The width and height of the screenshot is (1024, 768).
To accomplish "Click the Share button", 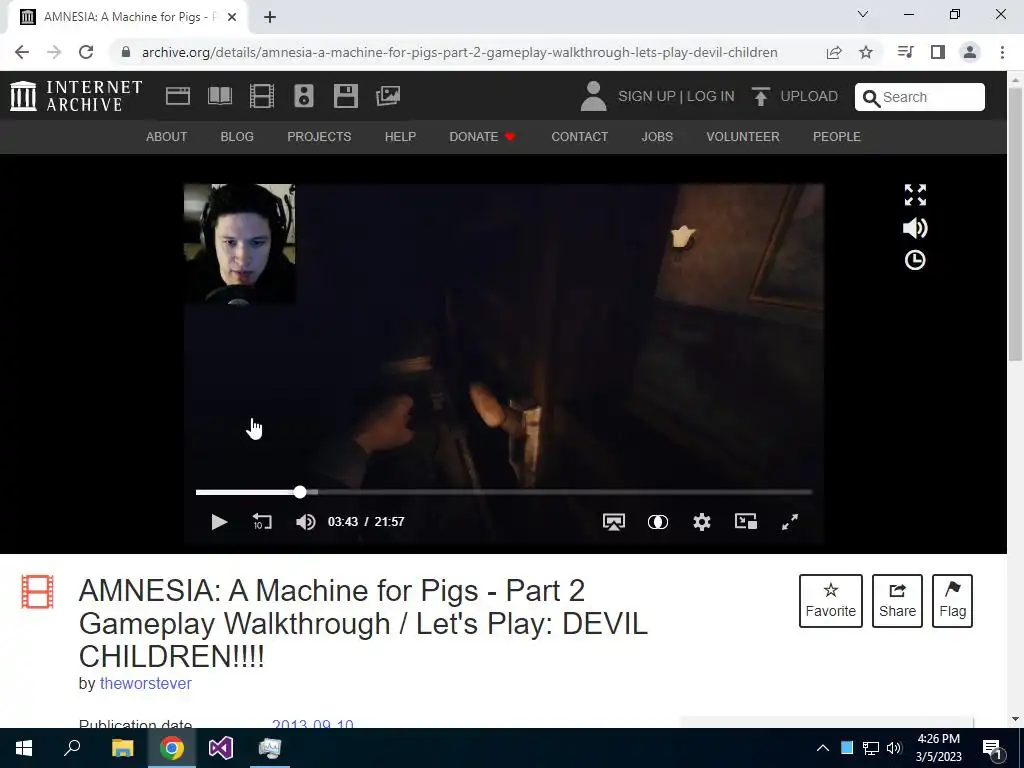I will tap(897, 601).
